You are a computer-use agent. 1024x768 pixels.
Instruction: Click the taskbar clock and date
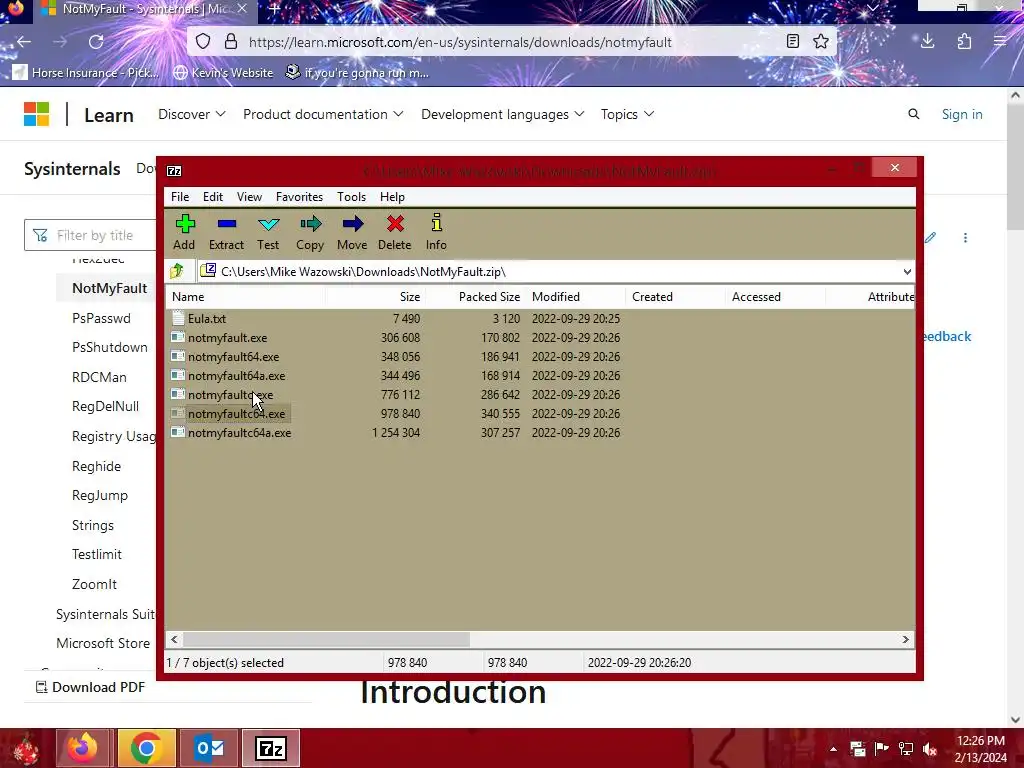[980, 749]
